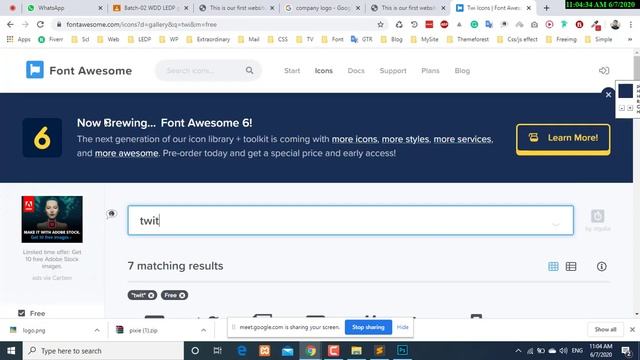The image size is (640, 360).
Task: Open the Plans nav item
Action: (x=430, y=71)
